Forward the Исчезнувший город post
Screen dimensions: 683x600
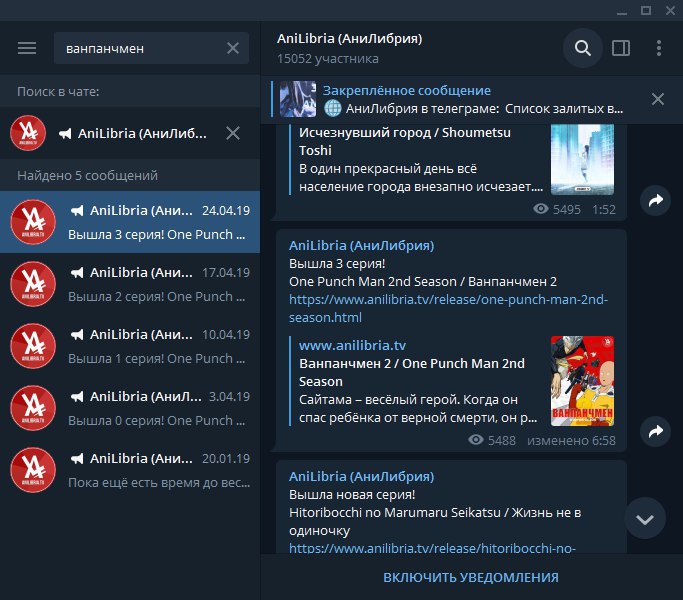(x=656, y=200)
